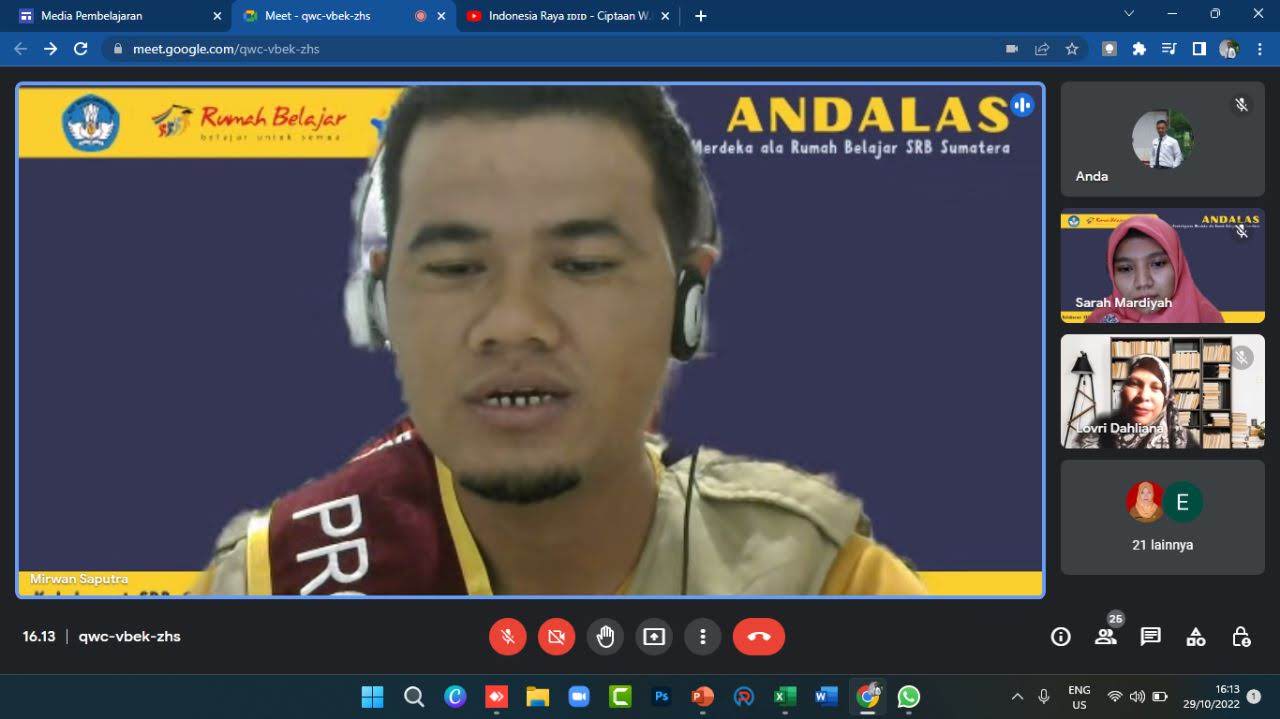This screenshot has height=719, width=1280.
Task: Click the Wi-Fi network tray icon
Action: click(1114, 696)
